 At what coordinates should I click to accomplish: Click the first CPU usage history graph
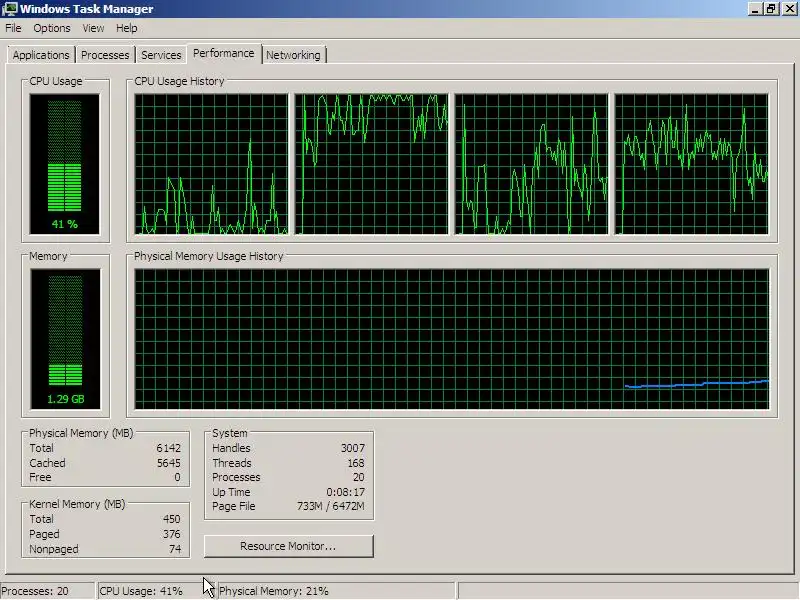[211, 164]
